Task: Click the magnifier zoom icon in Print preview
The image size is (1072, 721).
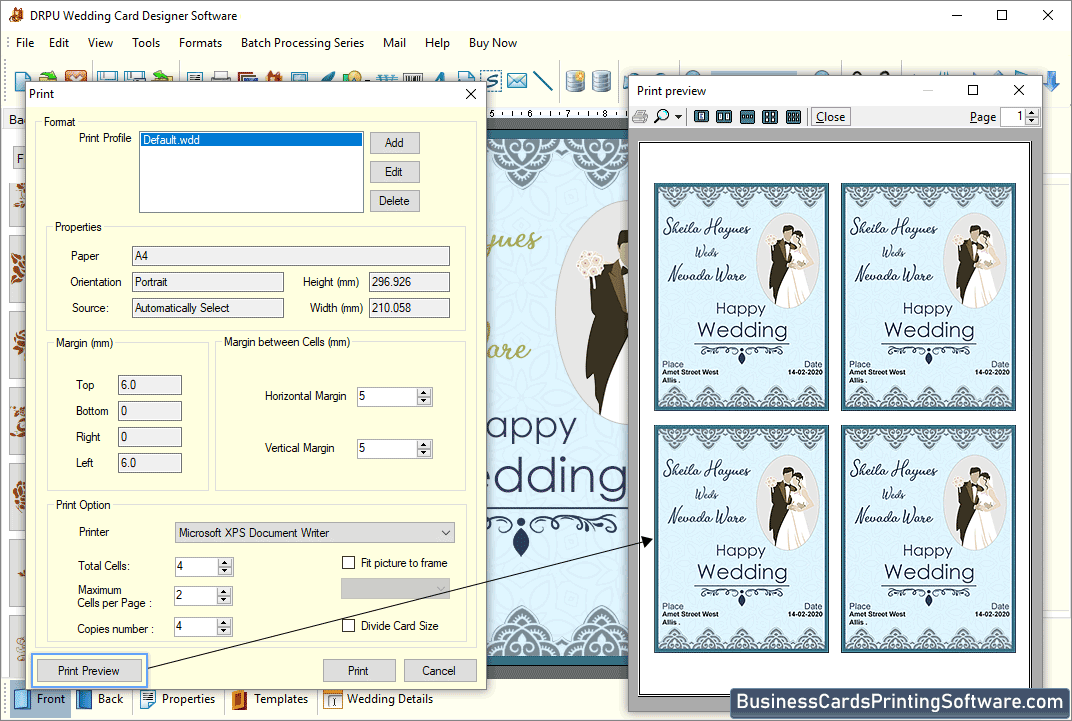Action: tap(661, 116)
